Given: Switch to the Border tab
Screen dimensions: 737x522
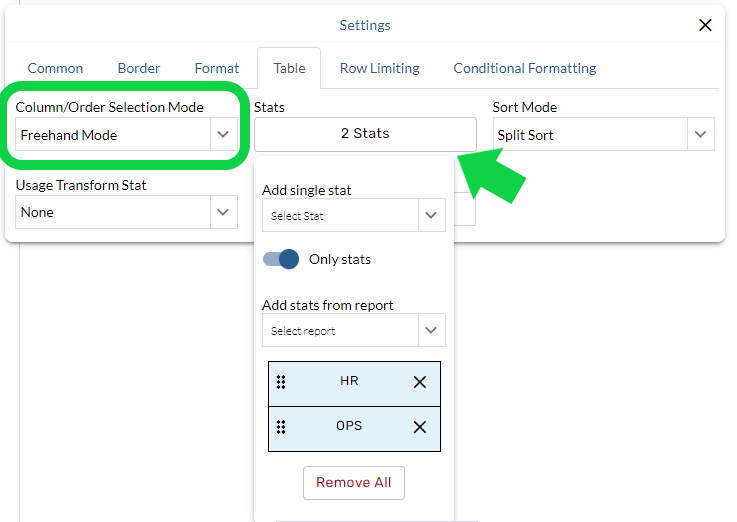Looking at the screenshot, I should coord(139,68).
